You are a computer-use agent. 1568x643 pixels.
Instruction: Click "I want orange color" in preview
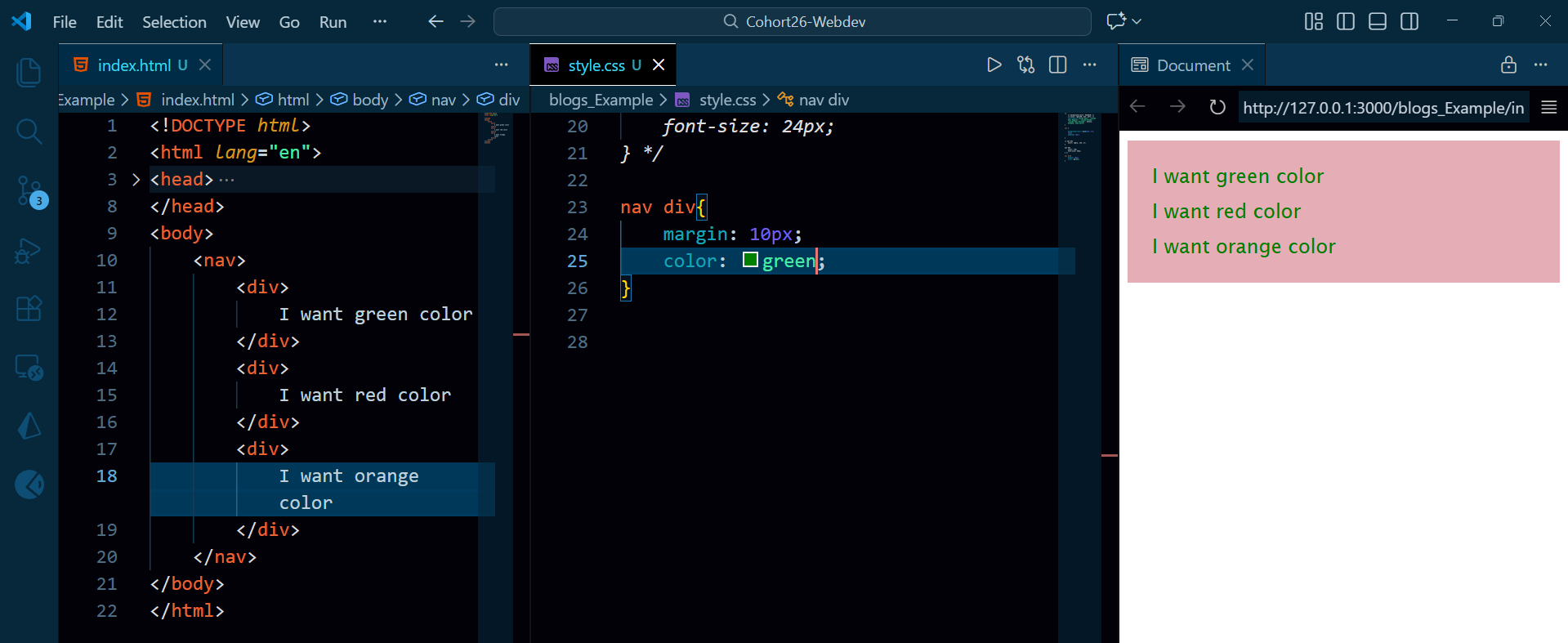1244,247
